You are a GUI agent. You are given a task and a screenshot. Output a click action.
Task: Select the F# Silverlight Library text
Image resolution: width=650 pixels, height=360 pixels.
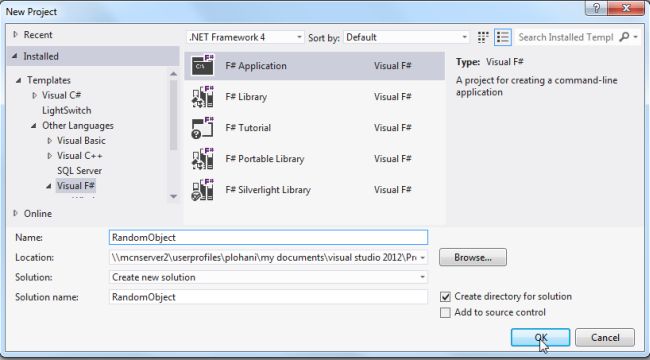[268, 190]
